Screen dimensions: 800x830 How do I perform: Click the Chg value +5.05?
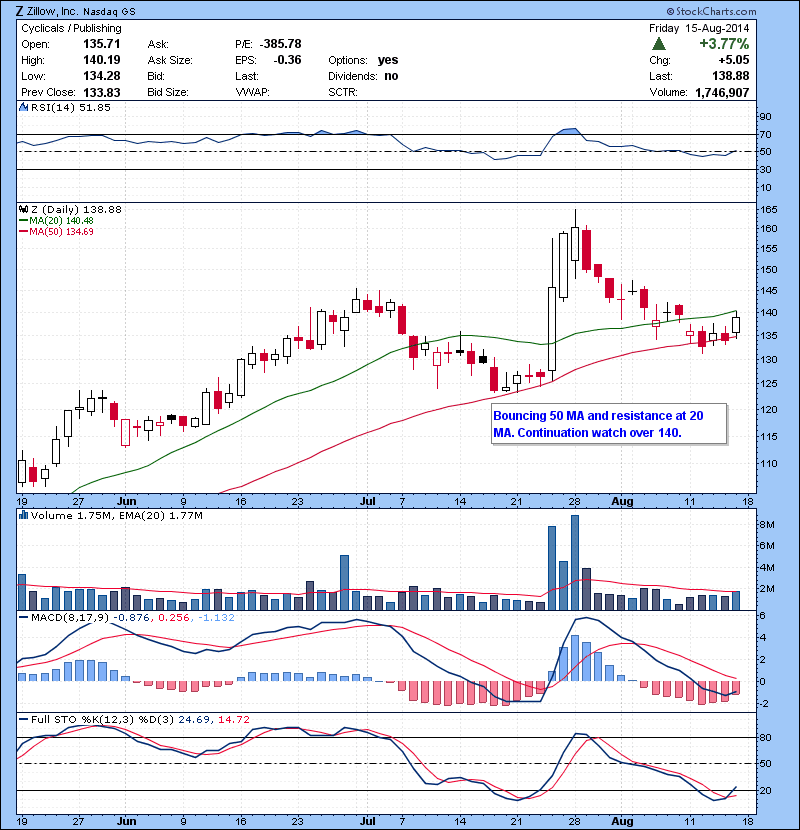734,60
